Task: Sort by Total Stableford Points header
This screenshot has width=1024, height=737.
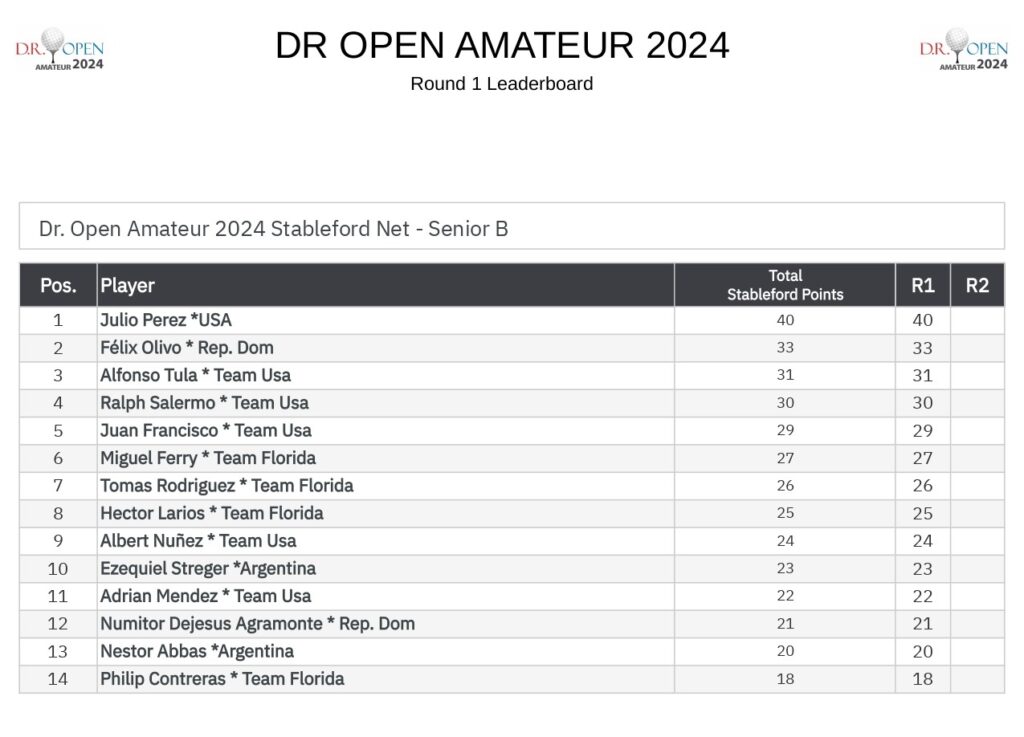Action: [785, 285]
